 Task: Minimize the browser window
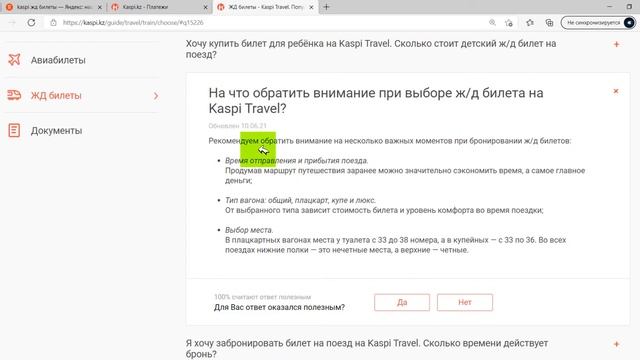click(609, 7)
